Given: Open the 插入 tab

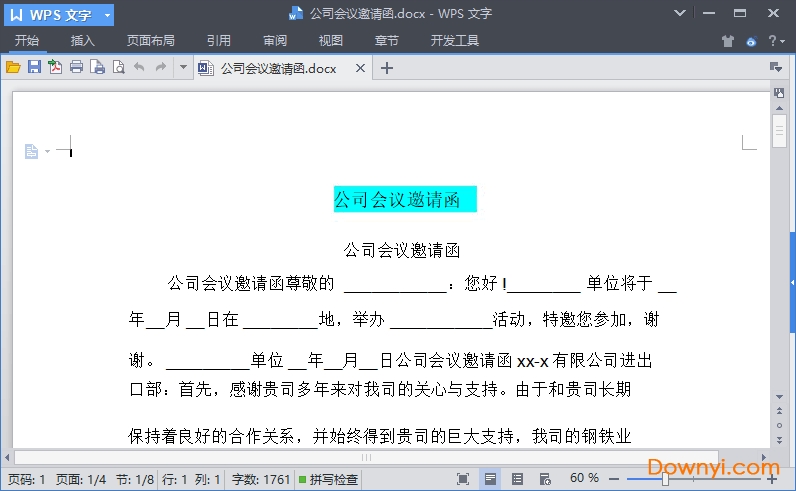Looking at the screenshot, I should pos(82,41).
